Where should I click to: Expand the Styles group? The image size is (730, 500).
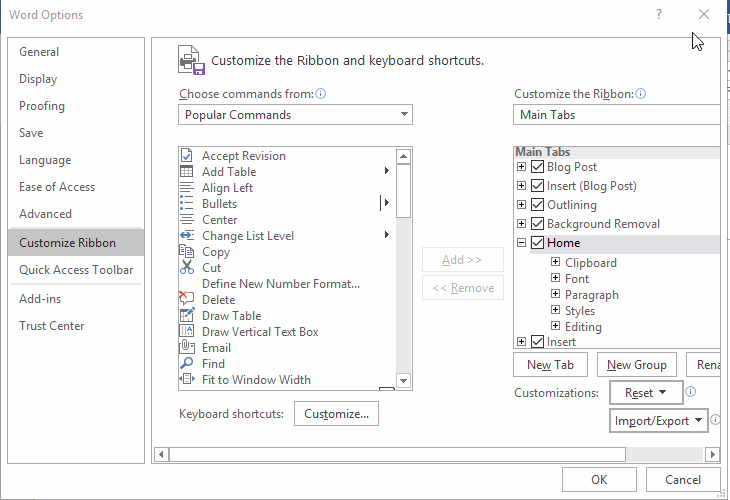point(555,310)
